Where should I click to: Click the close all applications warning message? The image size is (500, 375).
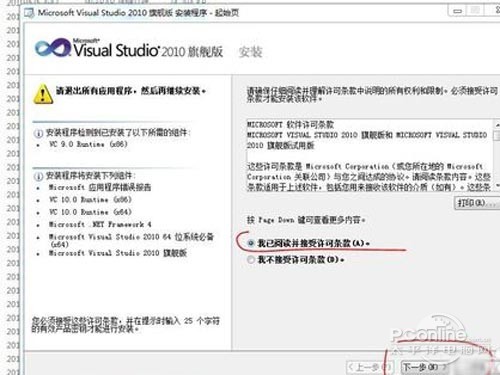click(x=131, y=91)
